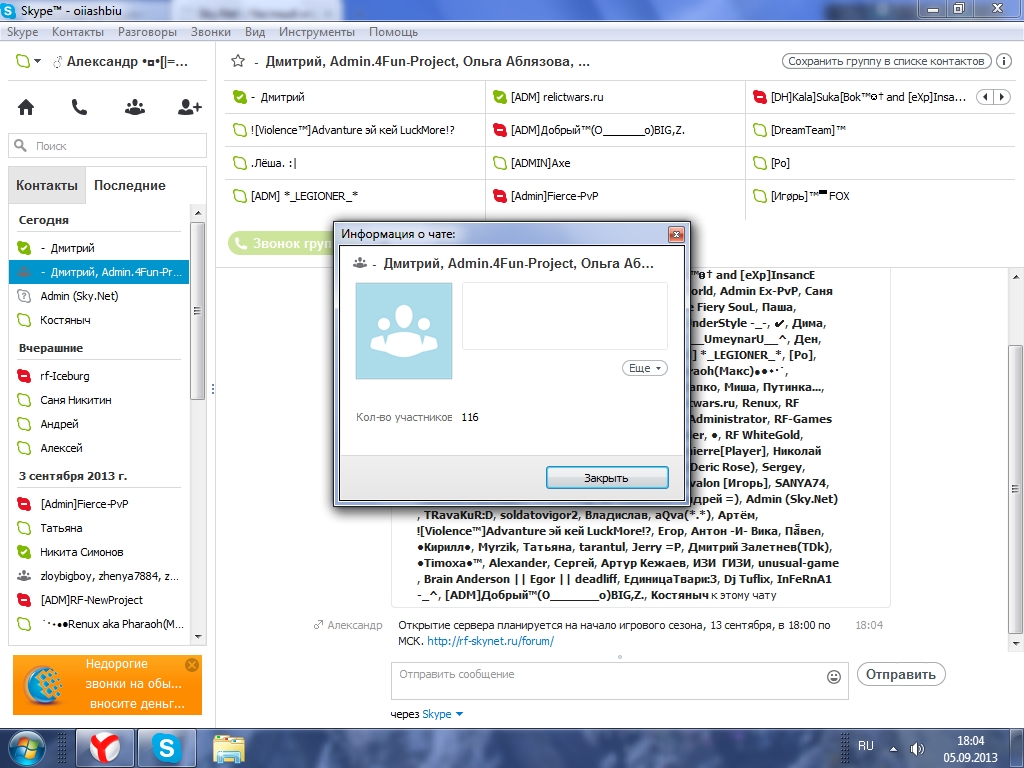Click the Skype taskbar icon

coord(167,748)
